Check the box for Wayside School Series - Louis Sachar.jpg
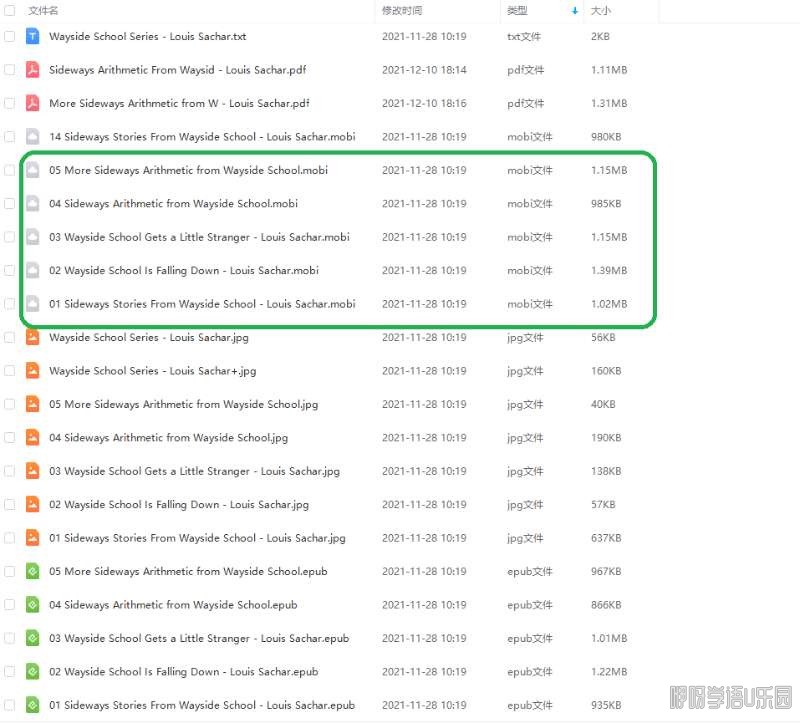 (x=9, y=337)
